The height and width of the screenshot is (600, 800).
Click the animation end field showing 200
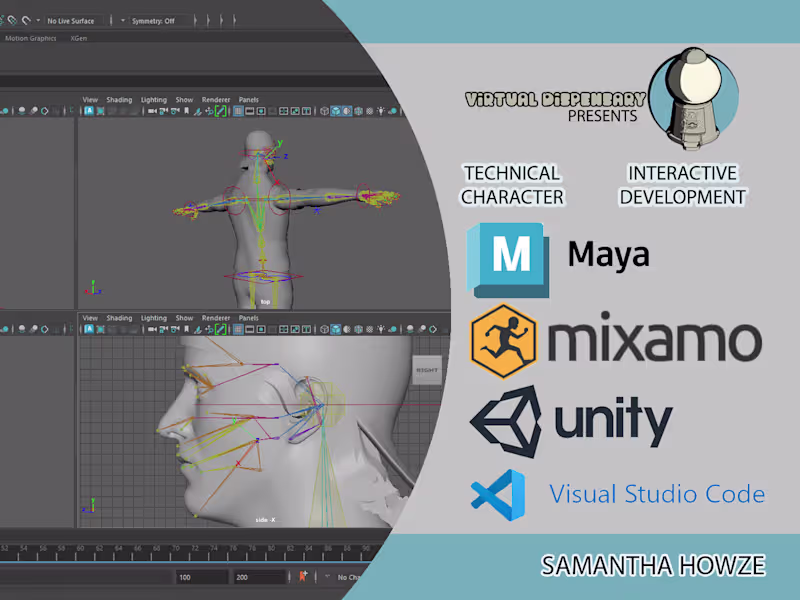(259, 577)
